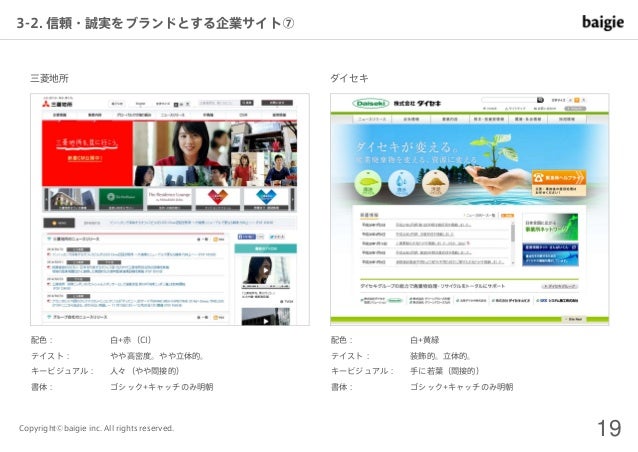Click the Twitter tweet button
The image size is (638, 452).
[277, 236]
